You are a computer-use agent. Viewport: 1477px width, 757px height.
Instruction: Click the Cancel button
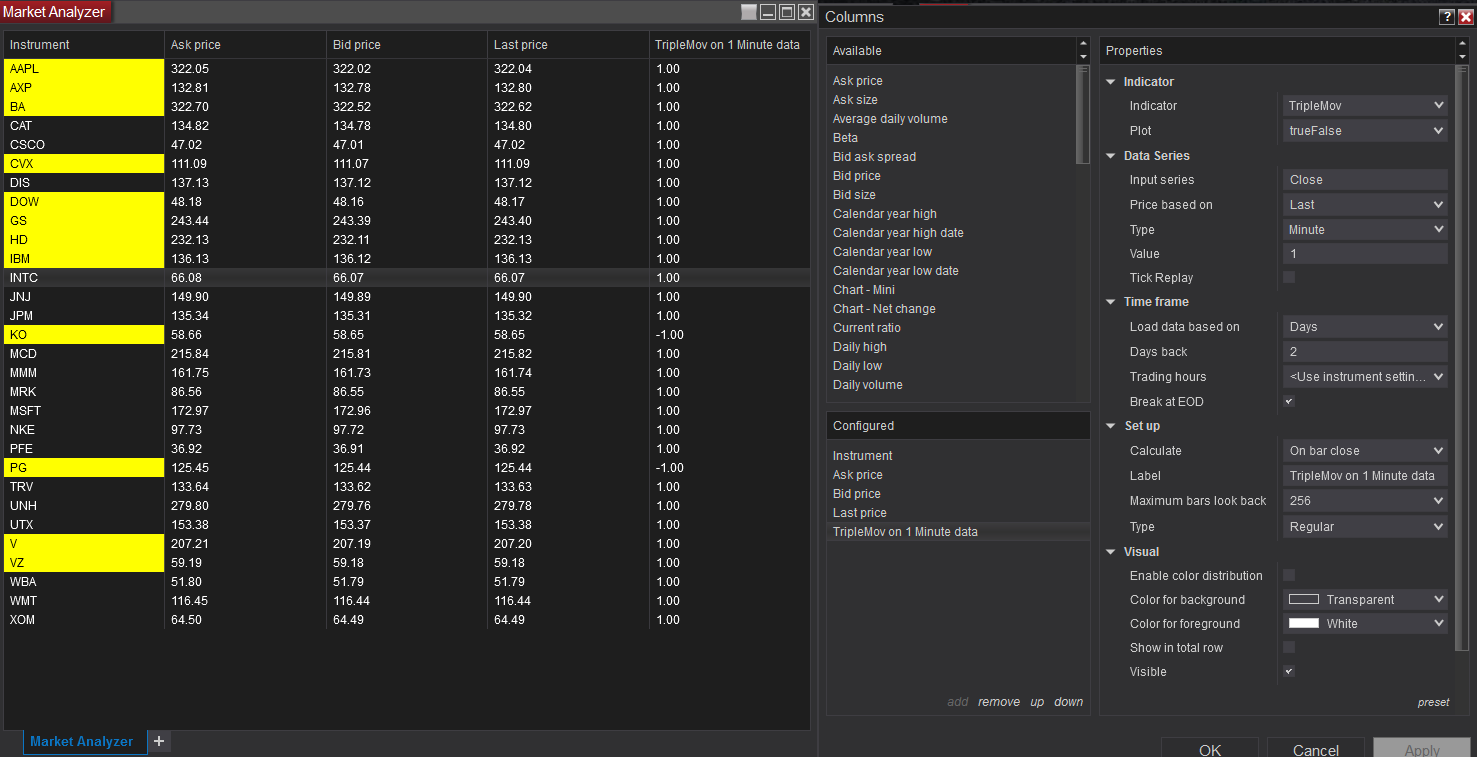[1316, 749]
